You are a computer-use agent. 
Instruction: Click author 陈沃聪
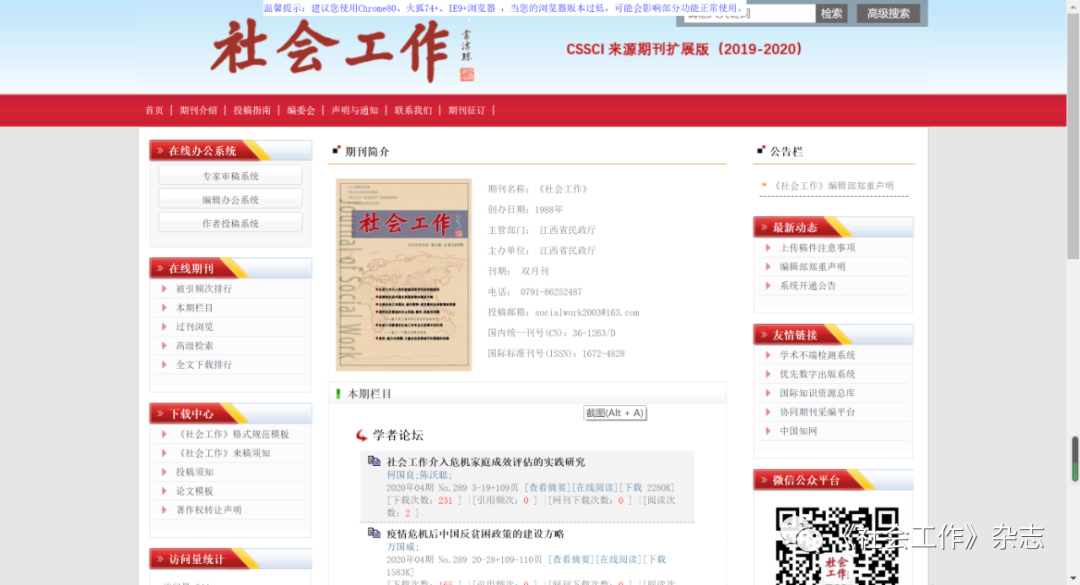433,475
